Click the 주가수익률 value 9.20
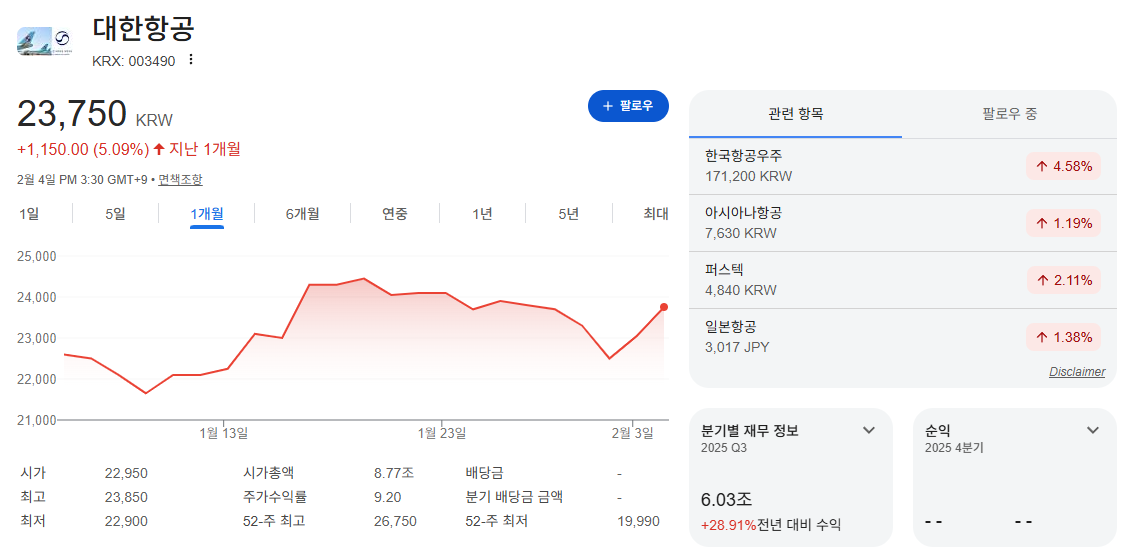 click(x=388, y=497)
